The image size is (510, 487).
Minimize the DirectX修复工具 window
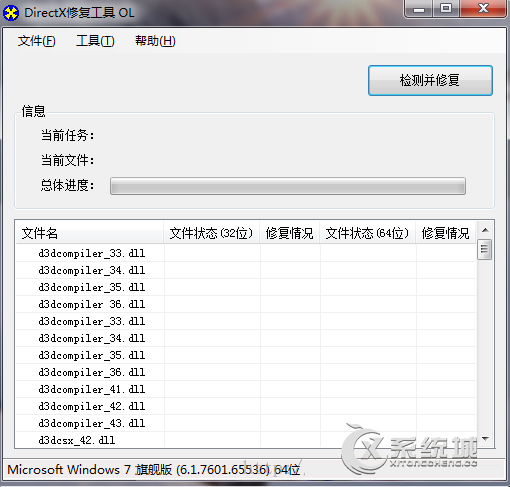419,9
